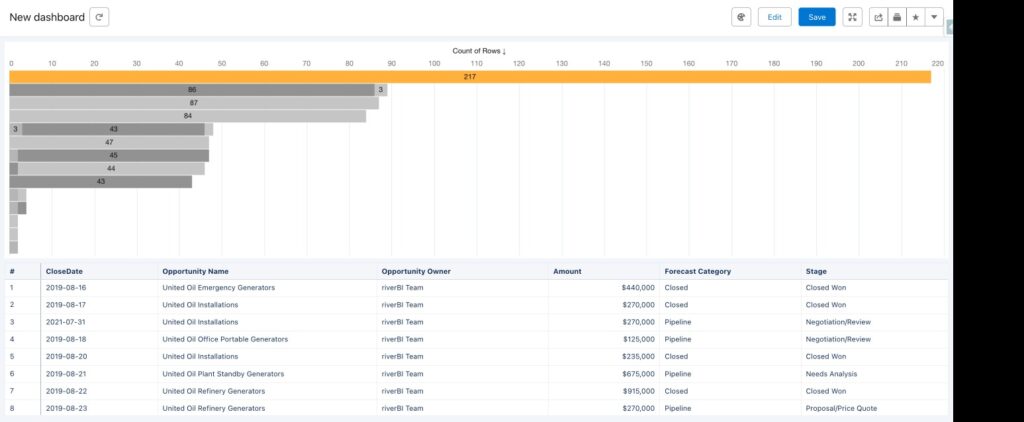
Task: Refresh the dashboard with the reload icon
Action: pyautogui.click(x=99, y=17)
